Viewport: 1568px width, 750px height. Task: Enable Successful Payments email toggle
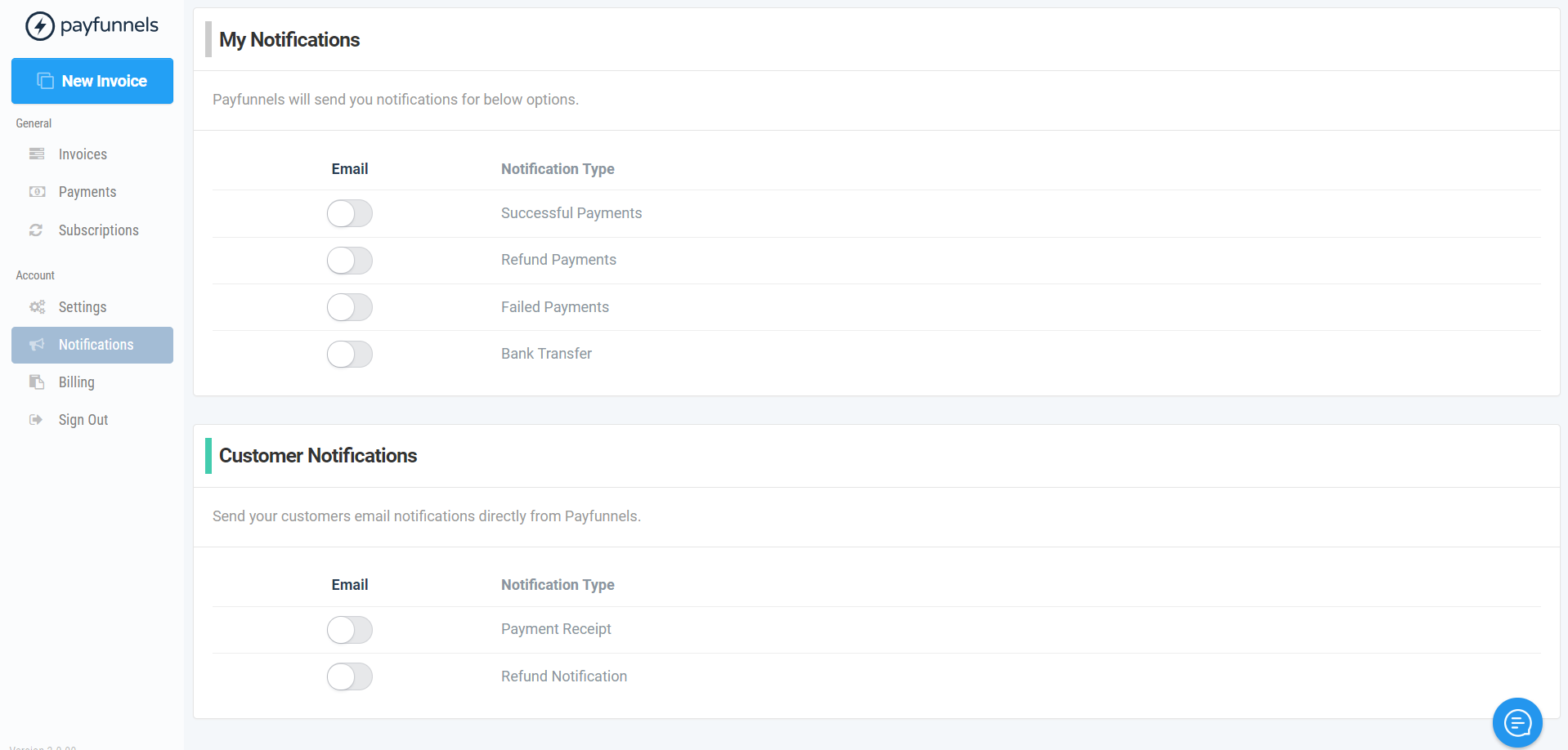tap(350, 214)
